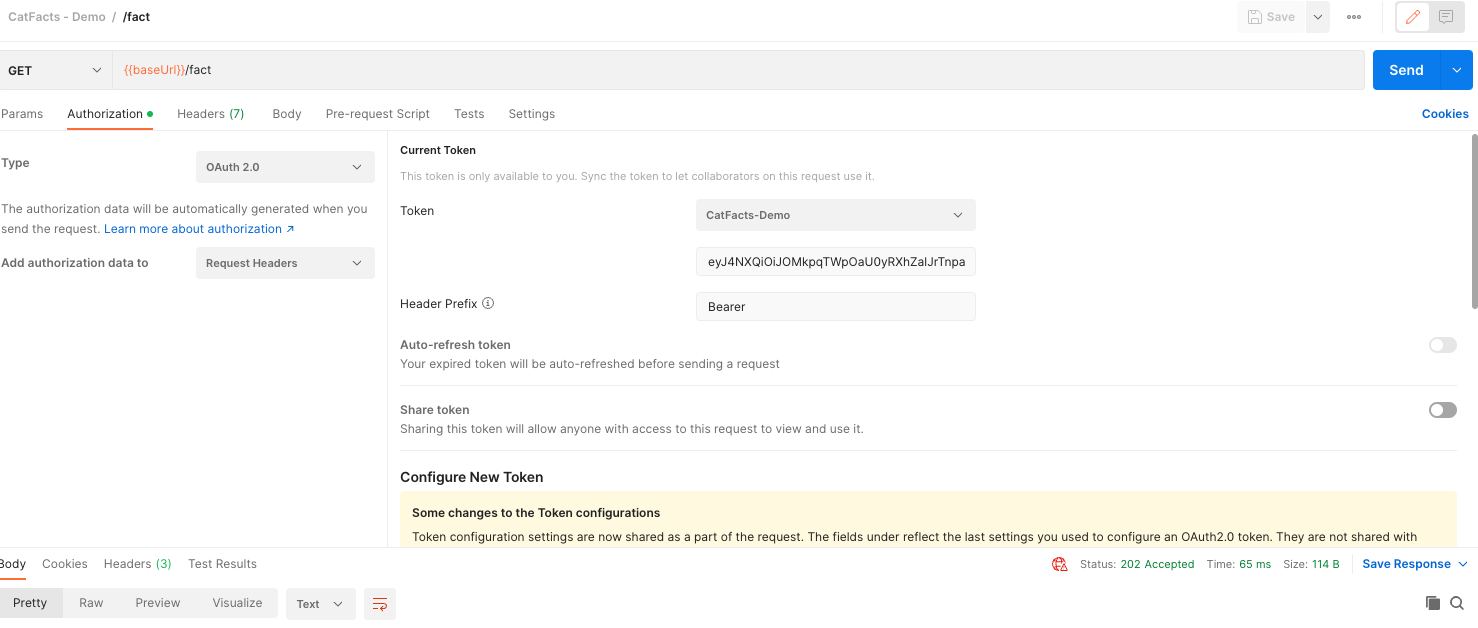Expand the Send button dropdown arrow

coord(1456,70)
